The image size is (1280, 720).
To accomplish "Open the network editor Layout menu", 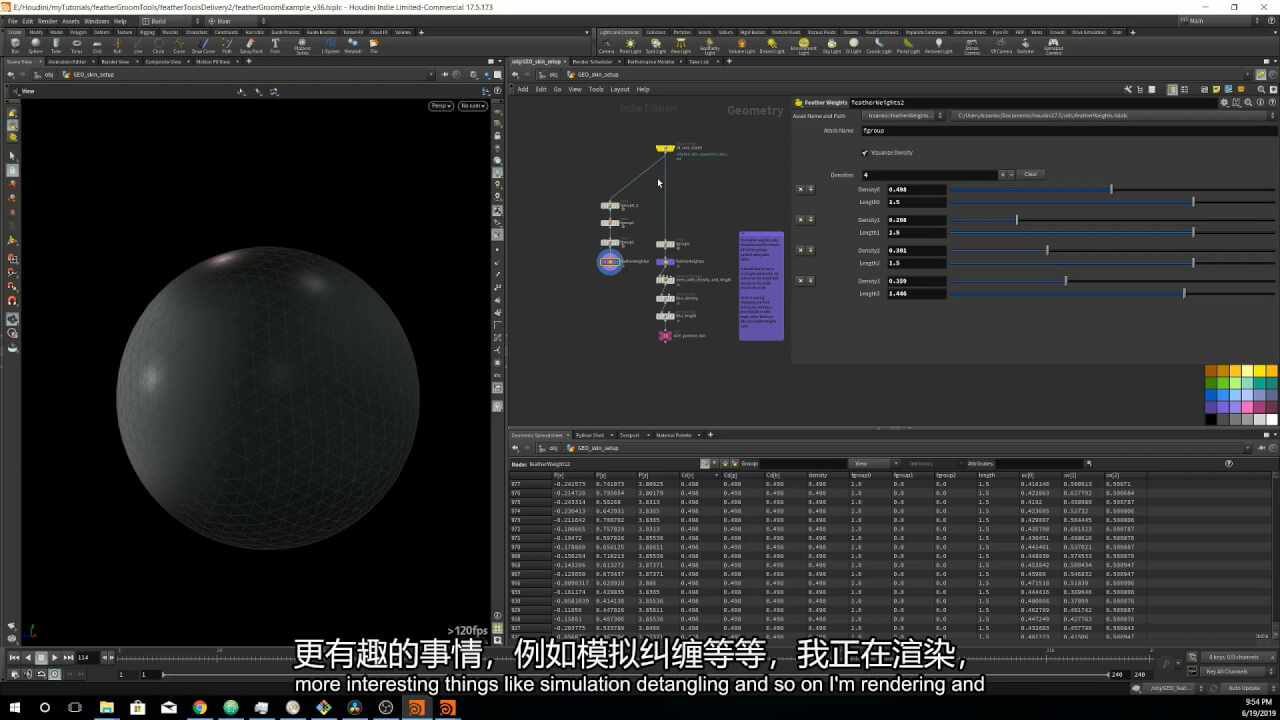I will tap(620, 89).
